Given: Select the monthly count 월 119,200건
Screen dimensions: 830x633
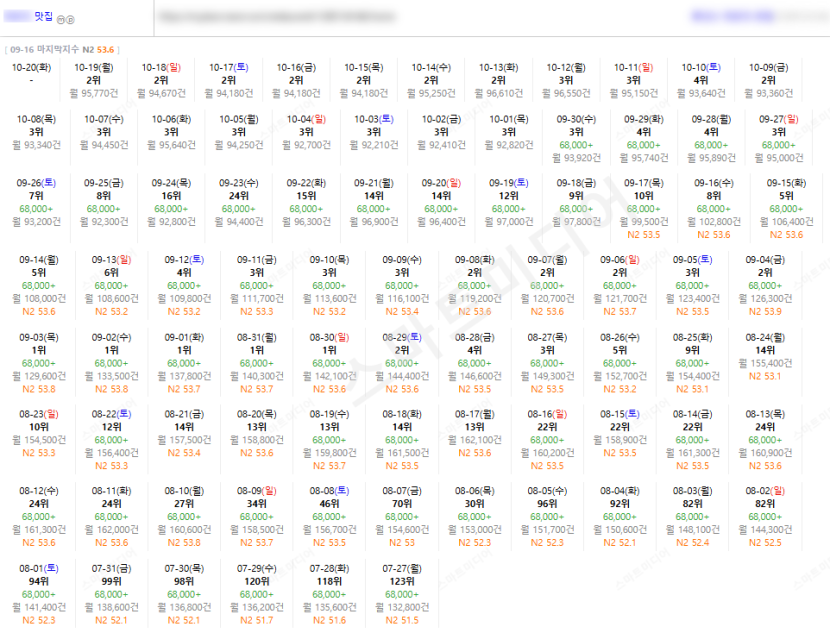Looking at the screenshot, I should point(475,299).
